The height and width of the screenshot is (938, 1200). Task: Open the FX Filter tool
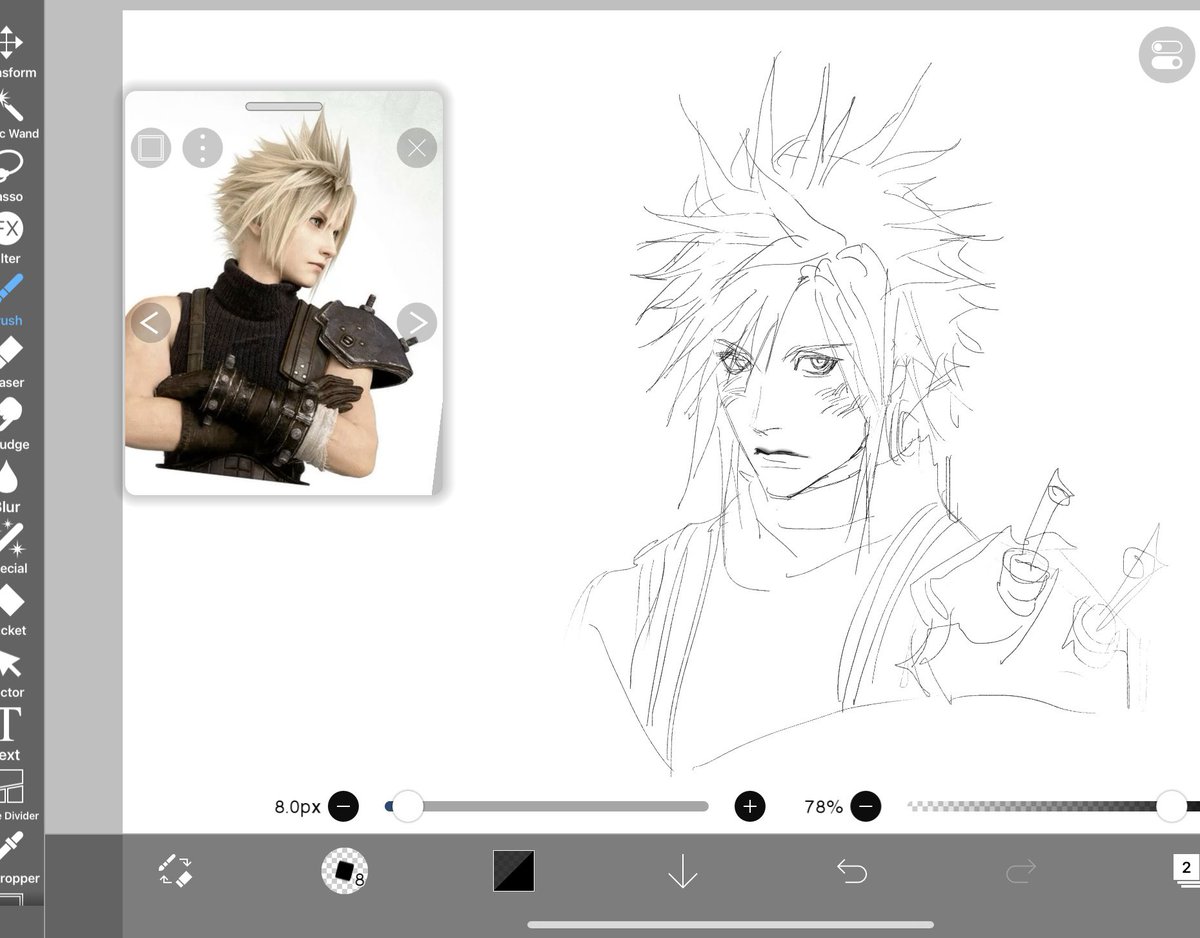(x=10, y=238)
